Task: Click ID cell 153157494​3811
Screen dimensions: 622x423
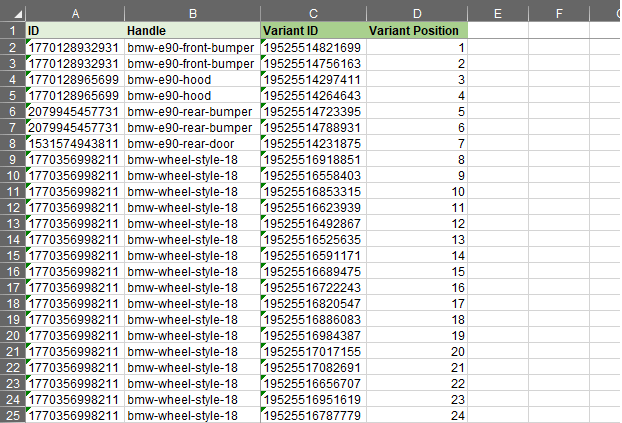Action: pos(75,143)
